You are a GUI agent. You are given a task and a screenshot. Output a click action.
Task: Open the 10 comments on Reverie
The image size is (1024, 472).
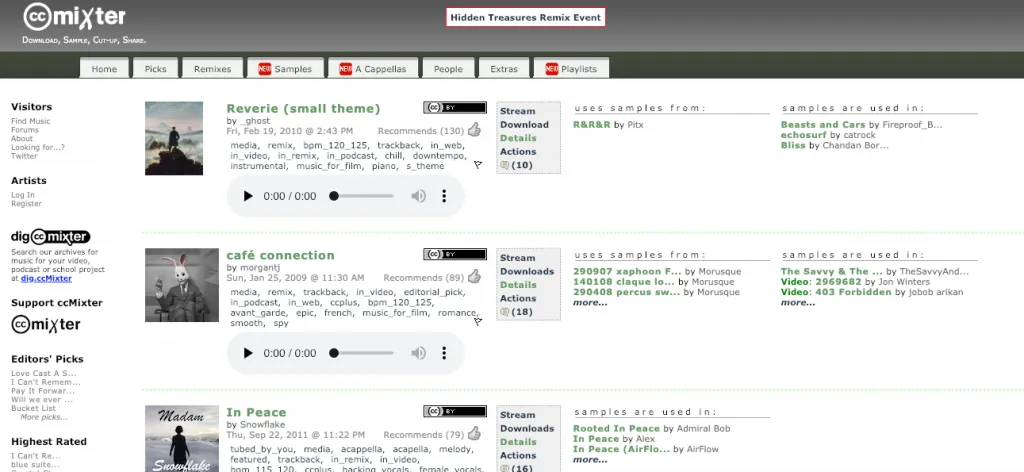click(x=517, y=165)
